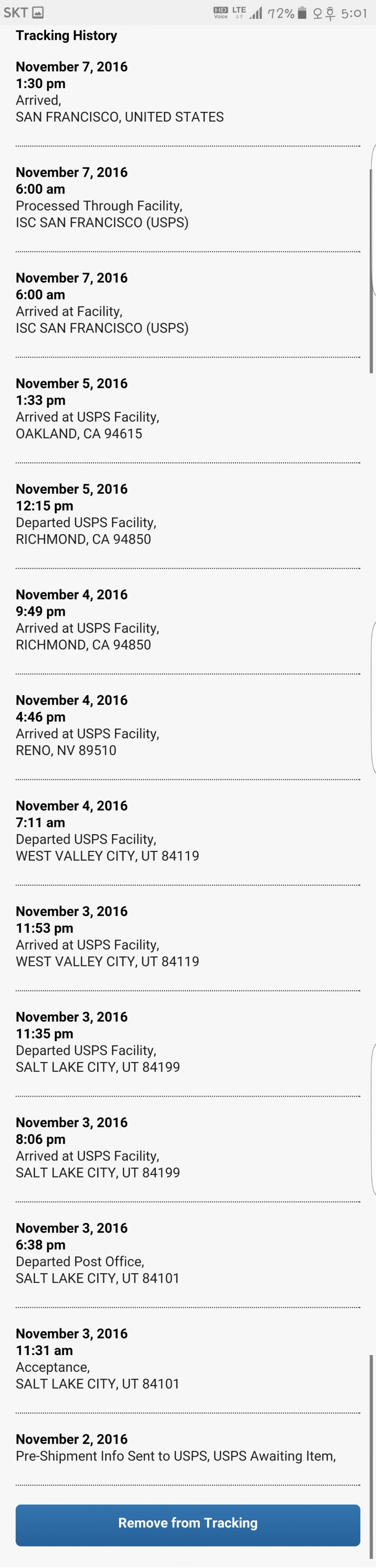Viewport: 376px width, 1568px height.
Task: Click the vertical scrollbar on right edge
Action: tap(371, 271)
